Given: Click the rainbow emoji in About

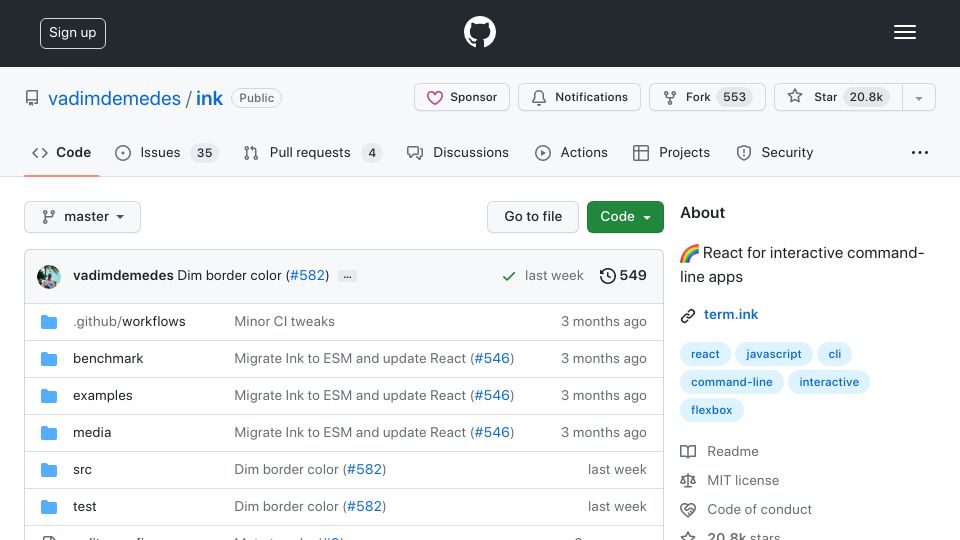Looking at the screenshot, I should click(689, 253).
